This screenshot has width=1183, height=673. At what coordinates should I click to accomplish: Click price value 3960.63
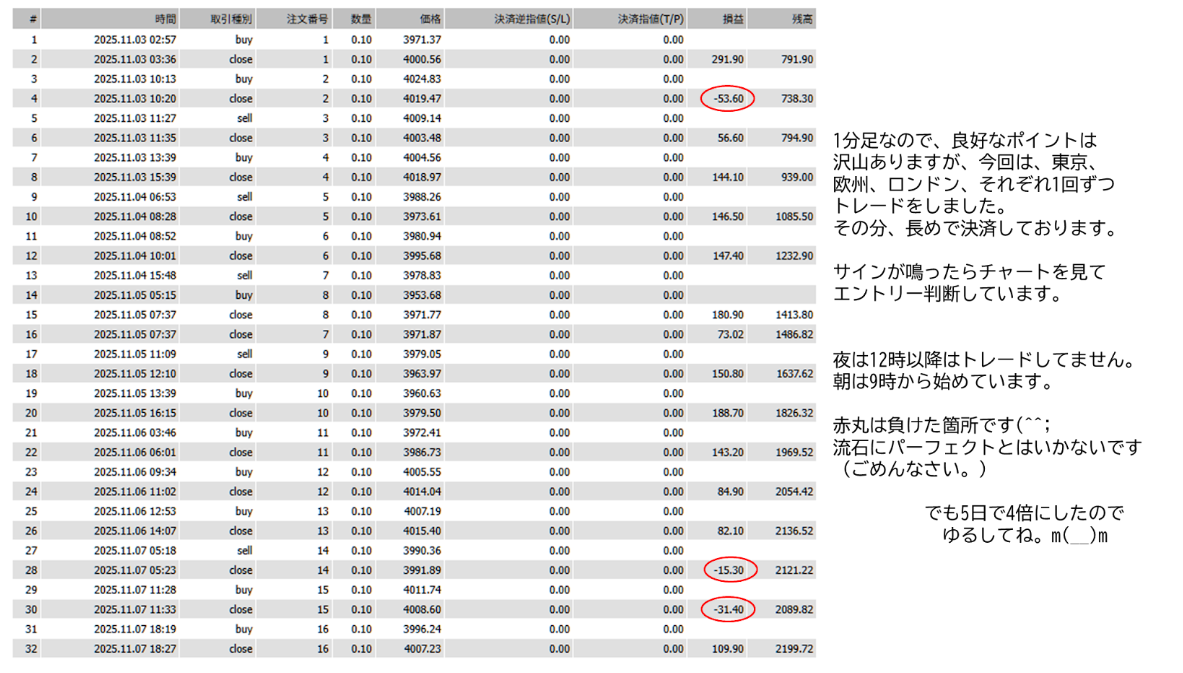pyautogui.click(x=422, y=393)
